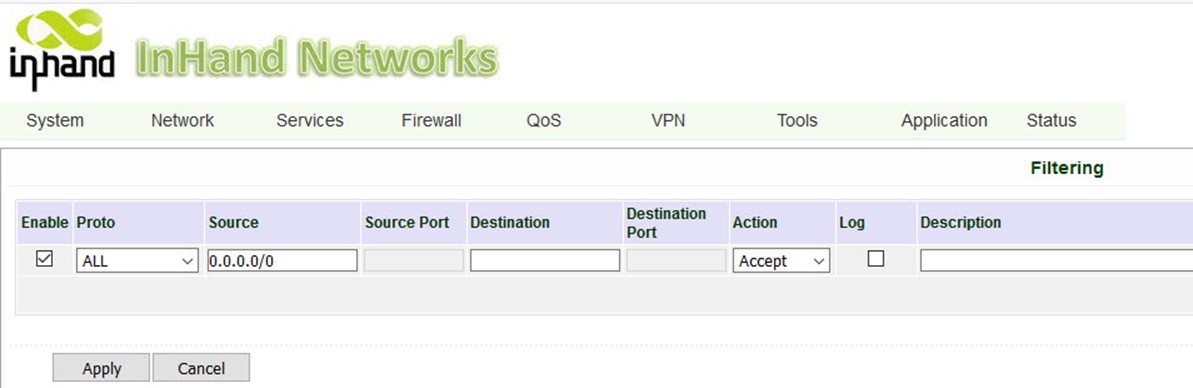Open the Network menu

click(183, 120)
